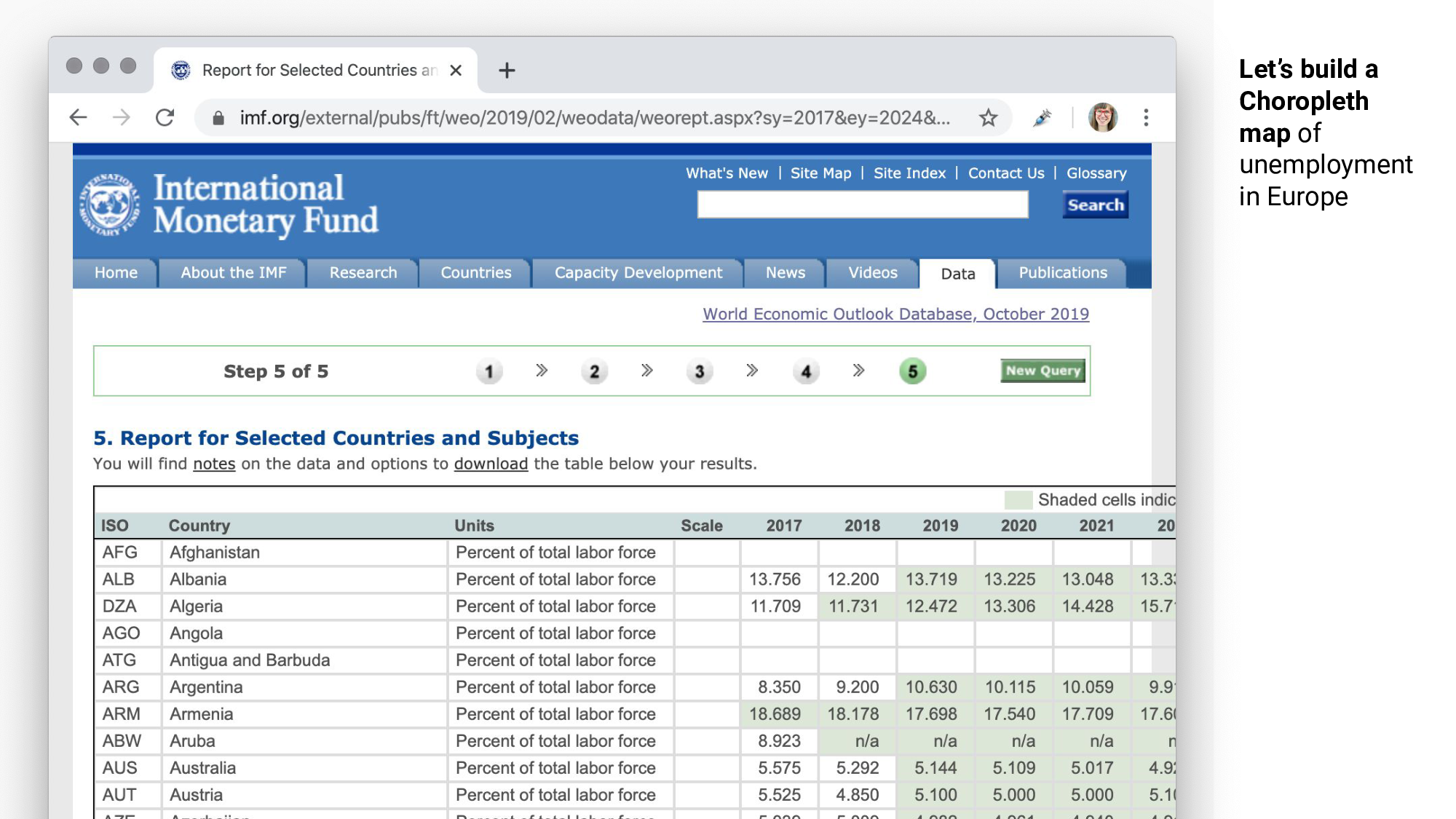Viewport: 1456px width, 819px height.
Task: Open the Chrome three-dot menu
Action: point(1146,117)
